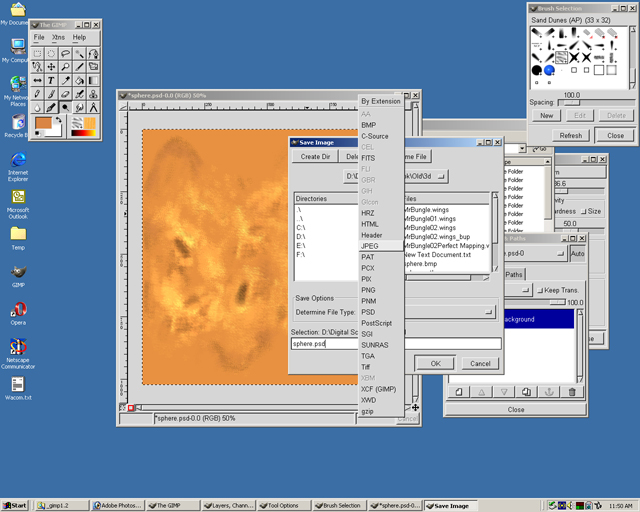Select the Flip tool
Image resolution: width=640 pixels, height=512 pixels.
(x=38, y=80)
